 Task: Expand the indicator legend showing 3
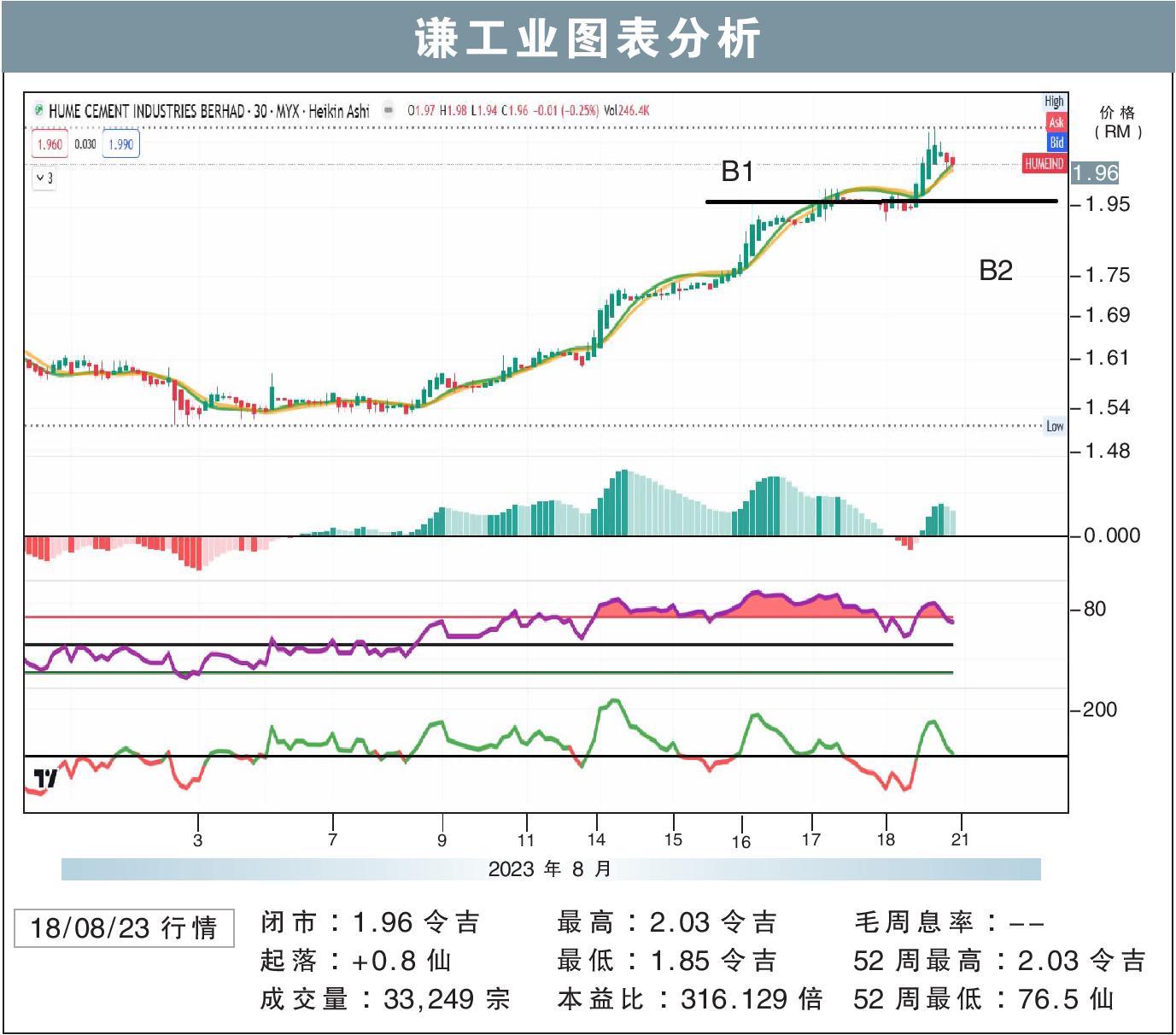pos(44,178)
